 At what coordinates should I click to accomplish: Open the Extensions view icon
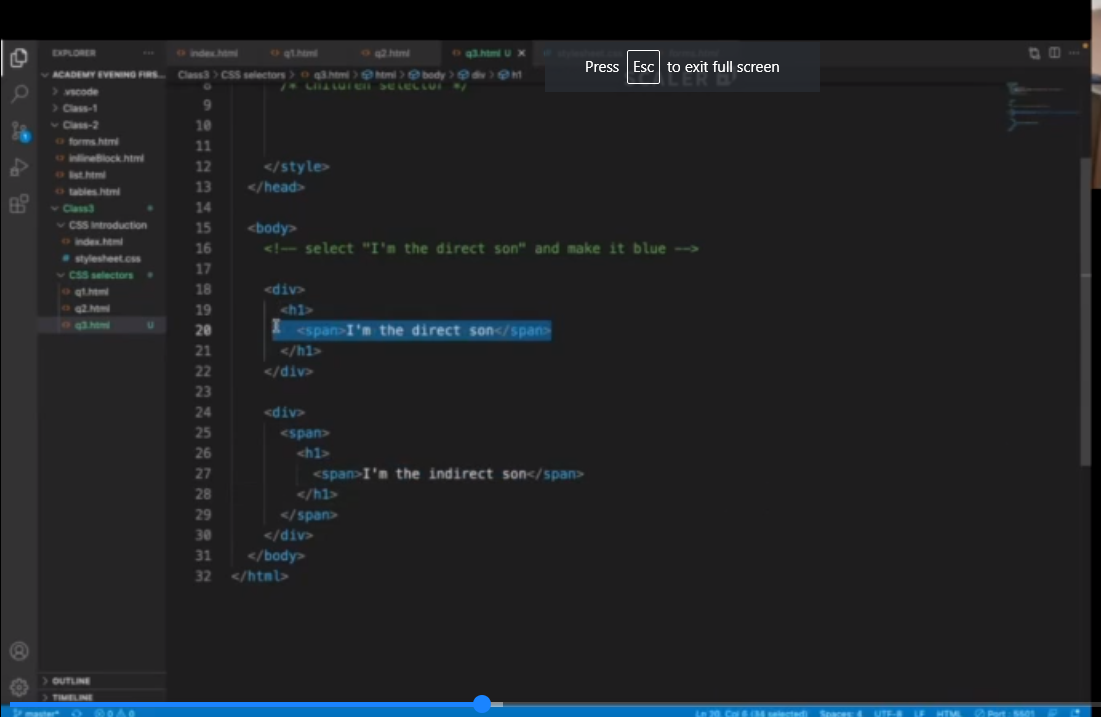tap(18, 204)
